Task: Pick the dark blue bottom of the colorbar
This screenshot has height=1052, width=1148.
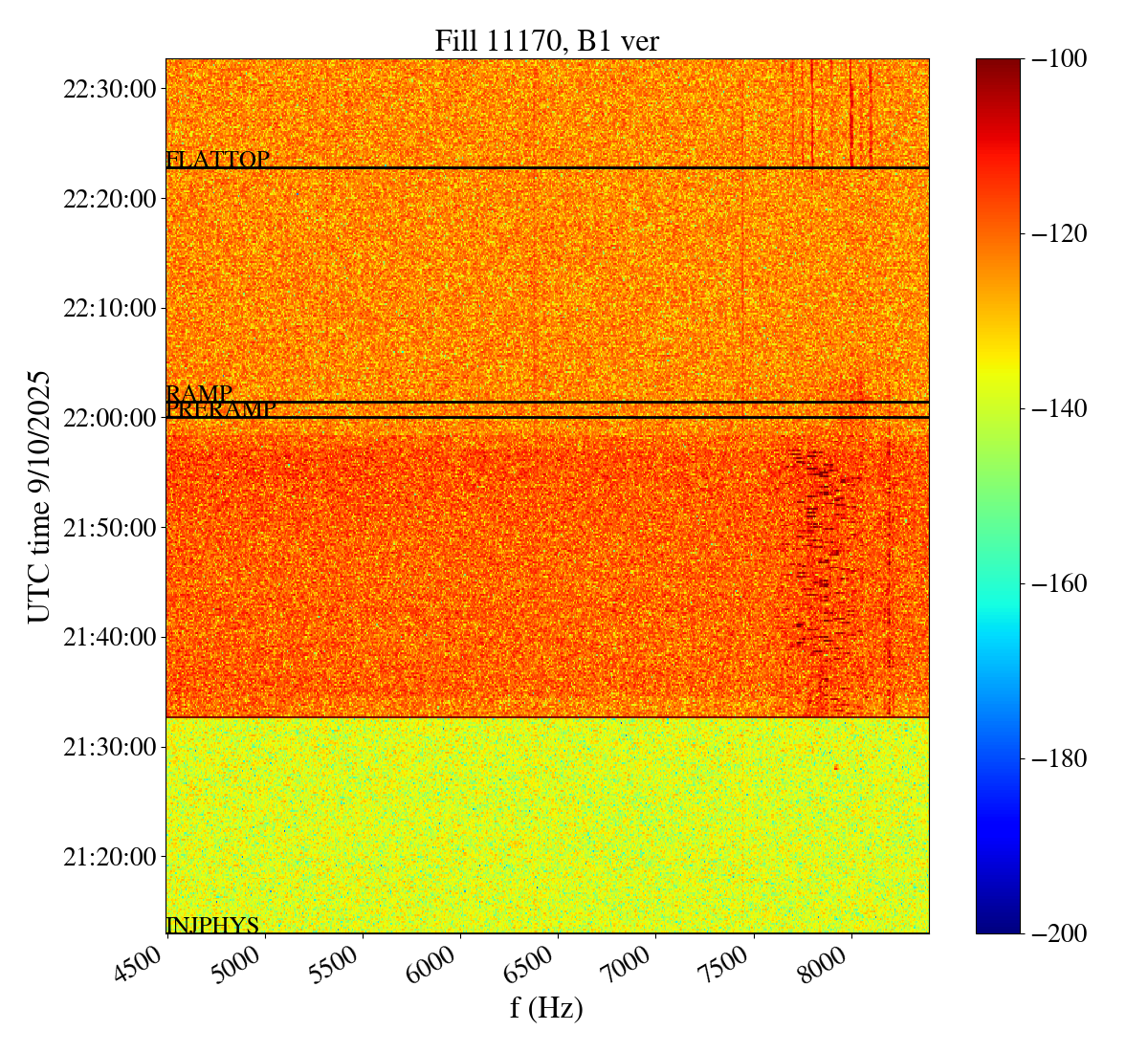Action: [x=998, y=927]
